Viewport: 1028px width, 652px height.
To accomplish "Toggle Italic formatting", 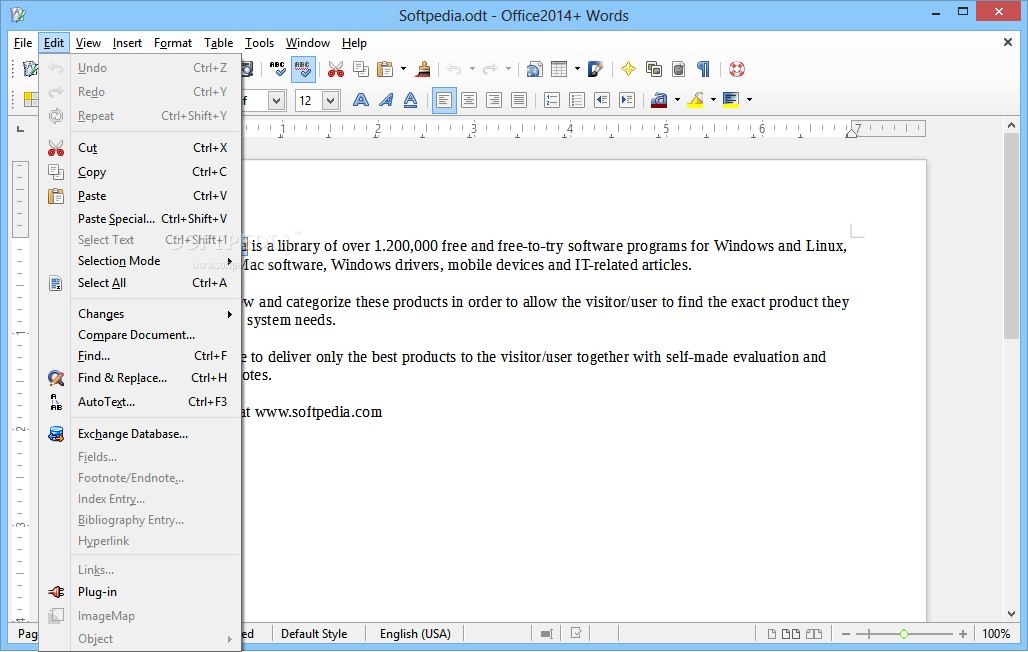I will 386,100.
